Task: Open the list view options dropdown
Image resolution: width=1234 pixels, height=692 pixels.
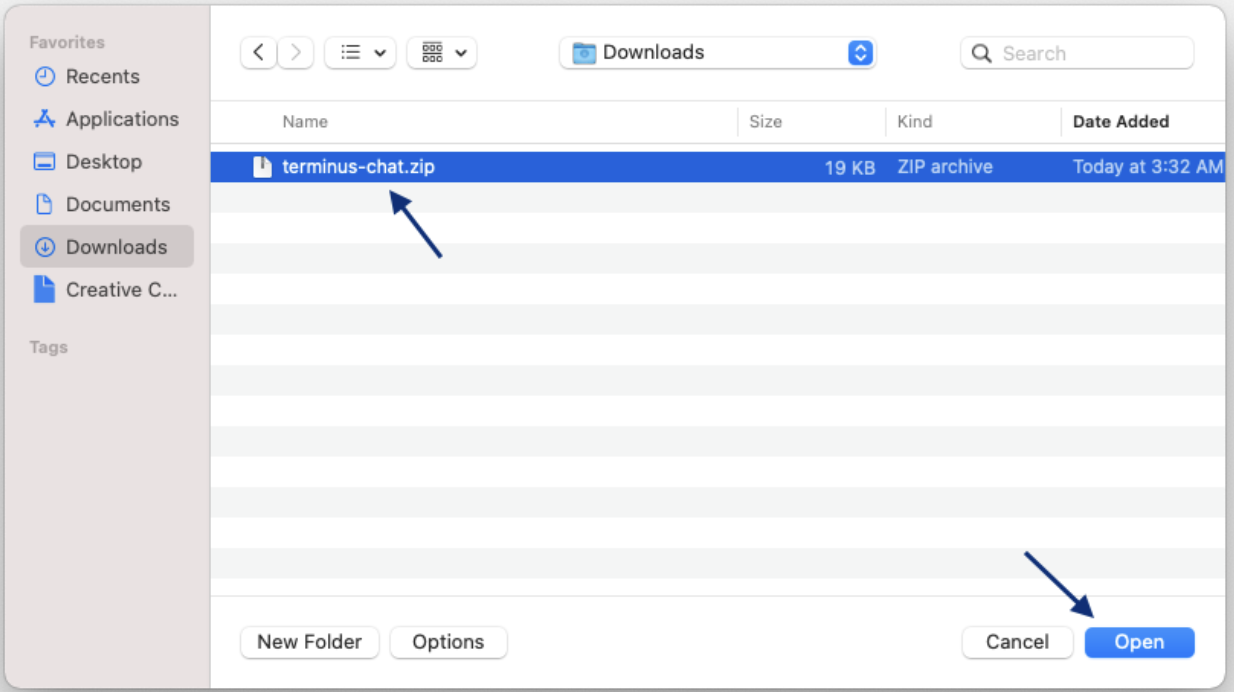Action: pos(360,53)
